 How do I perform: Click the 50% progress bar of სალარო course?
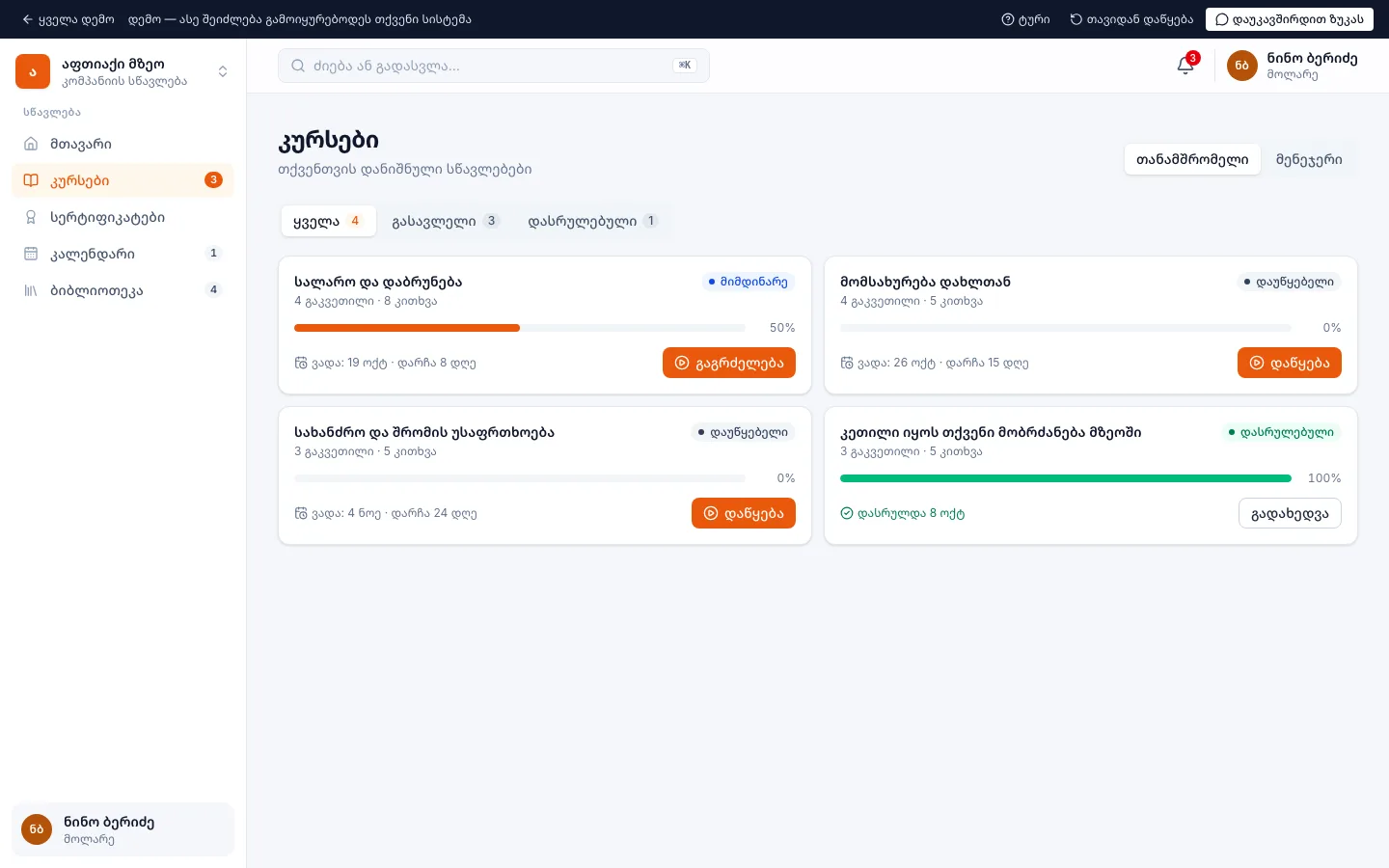[520, 328]
